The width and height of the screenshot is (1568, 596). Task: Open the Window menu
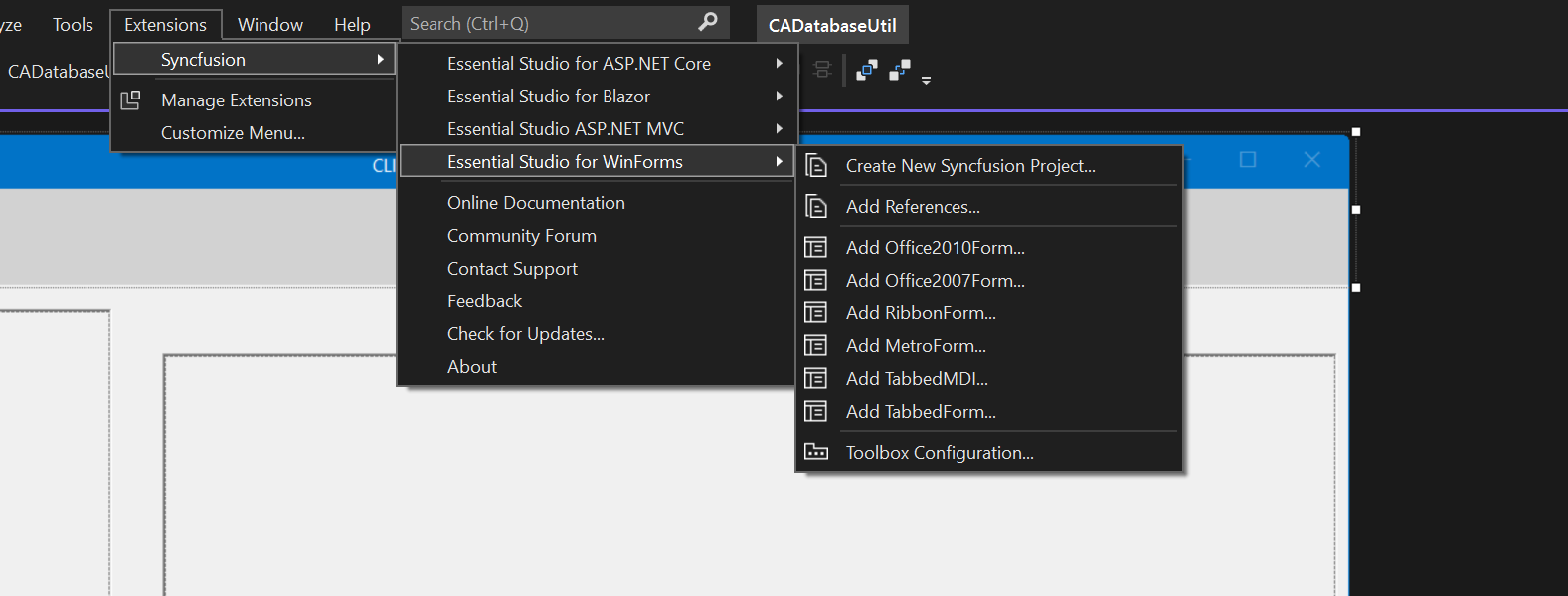point(270,25)
